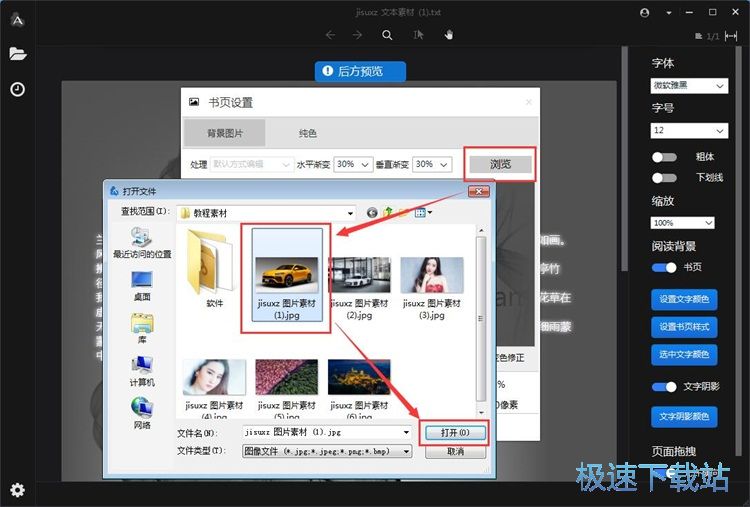Viewport: 750px width, 507px height.
Task: Disable the text shadow (文字阴影) switch
Action: click(x=664, y=387)
